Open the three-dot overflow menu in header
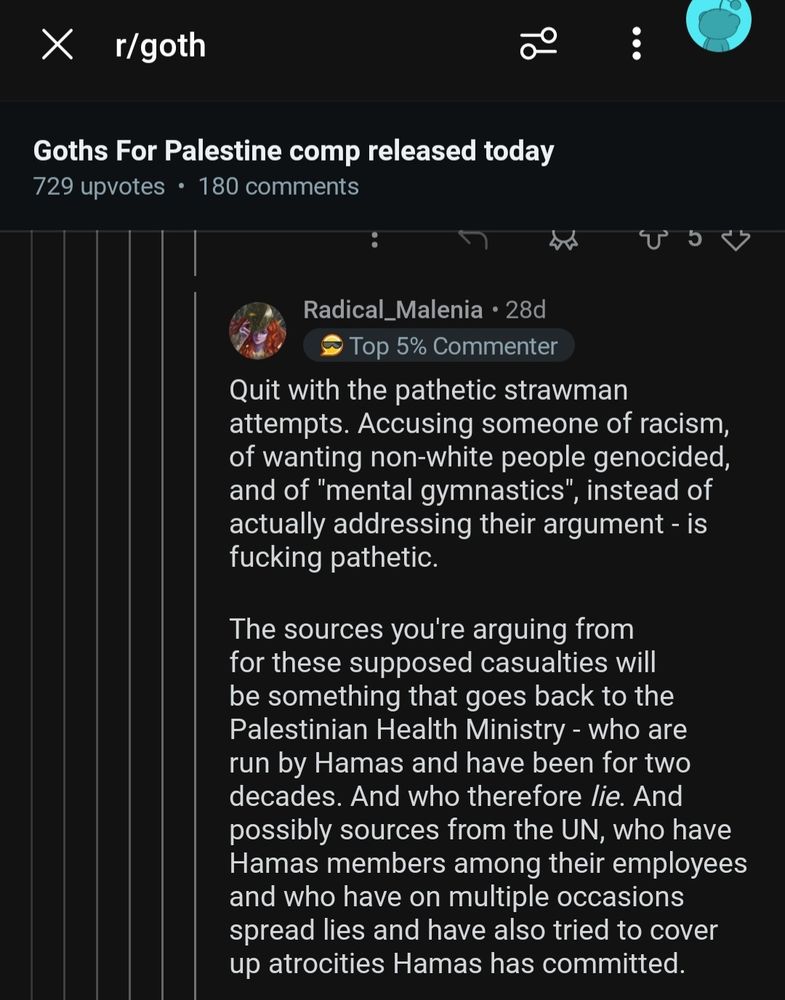Screen dimensions: 785x1000 636,44
